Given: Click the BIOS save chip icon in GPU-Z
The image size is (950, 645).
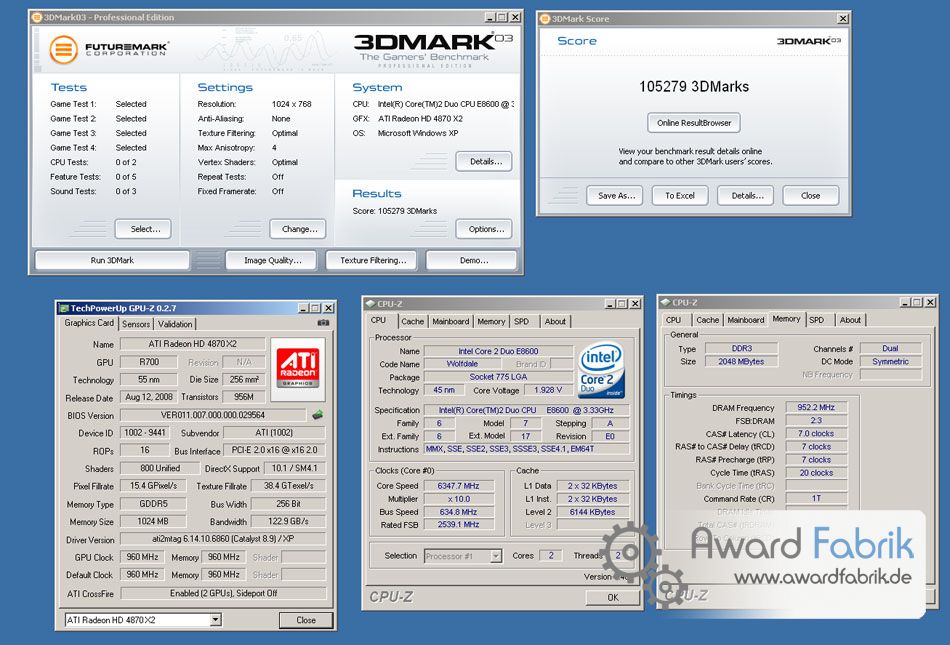Looking at the screenshot, I should pos(317,415).
